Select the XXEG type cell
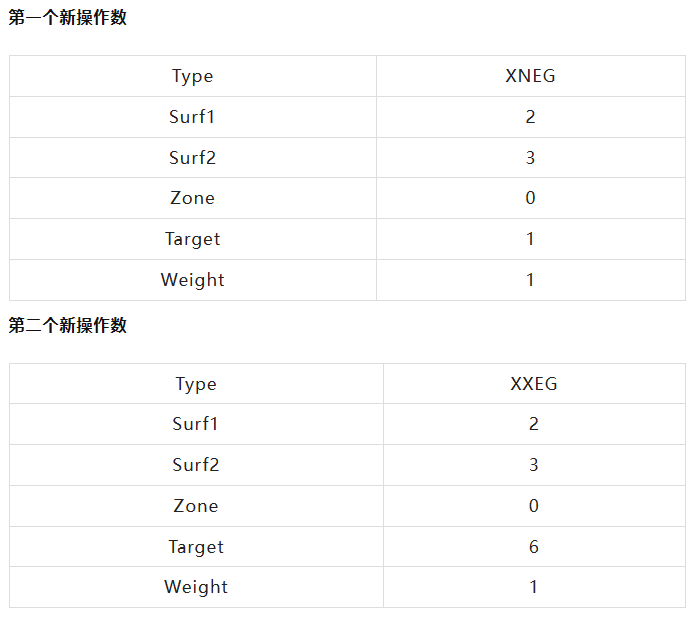Screen dimensions: 699x618 pos(533,384)
